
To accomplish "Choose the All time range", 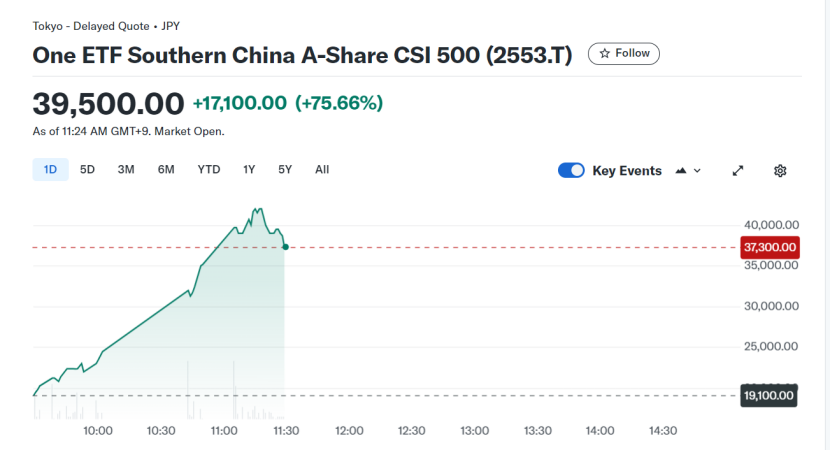I will [x=322, y=169].
